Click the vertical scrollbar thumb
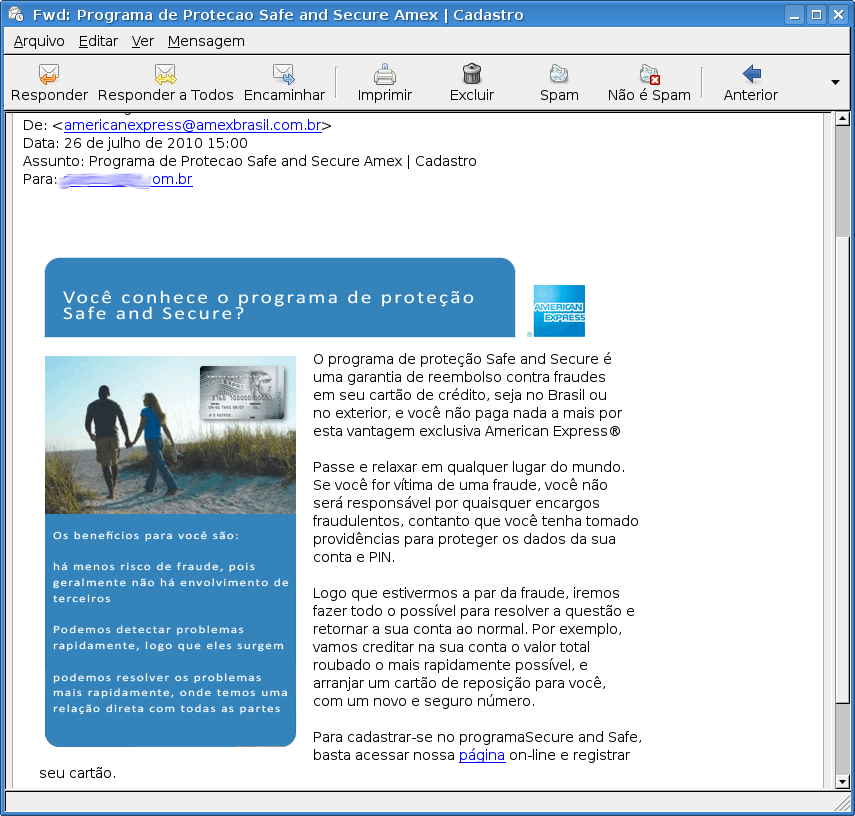 tap(842, 470)
